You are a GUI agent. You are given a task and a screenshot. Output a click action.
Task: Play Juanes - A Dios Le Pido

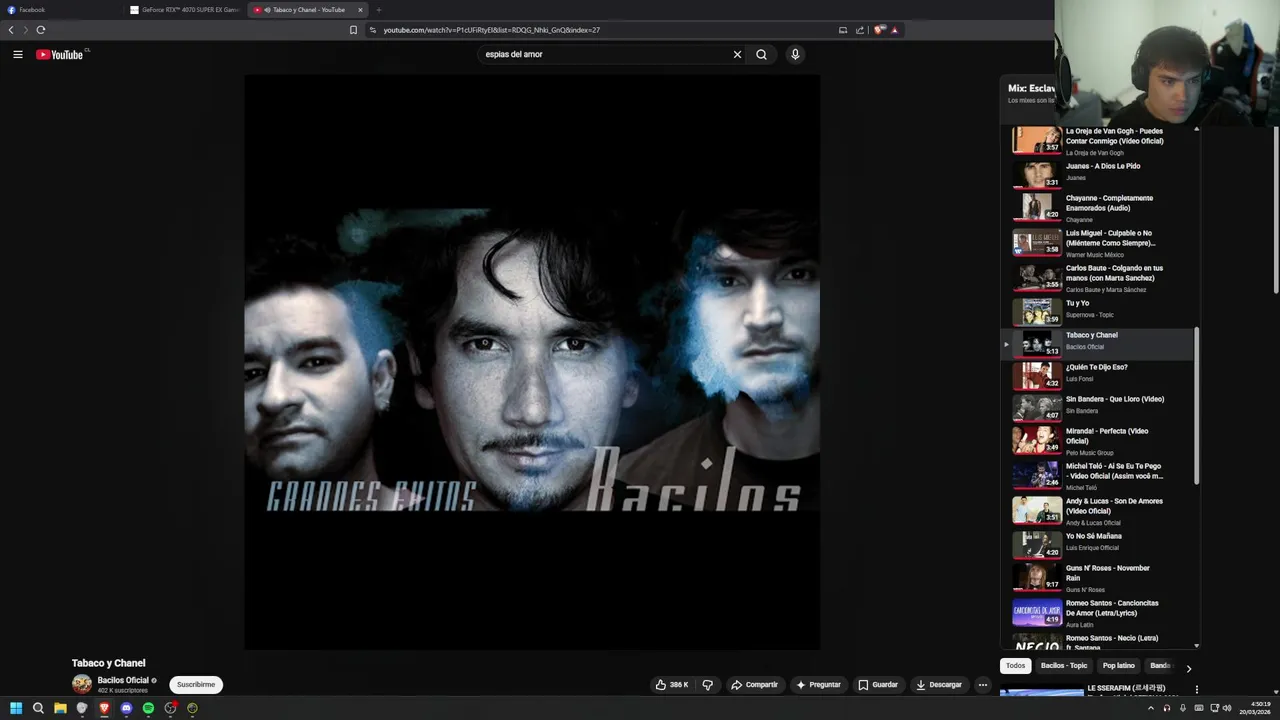(x=1098, y=173)
